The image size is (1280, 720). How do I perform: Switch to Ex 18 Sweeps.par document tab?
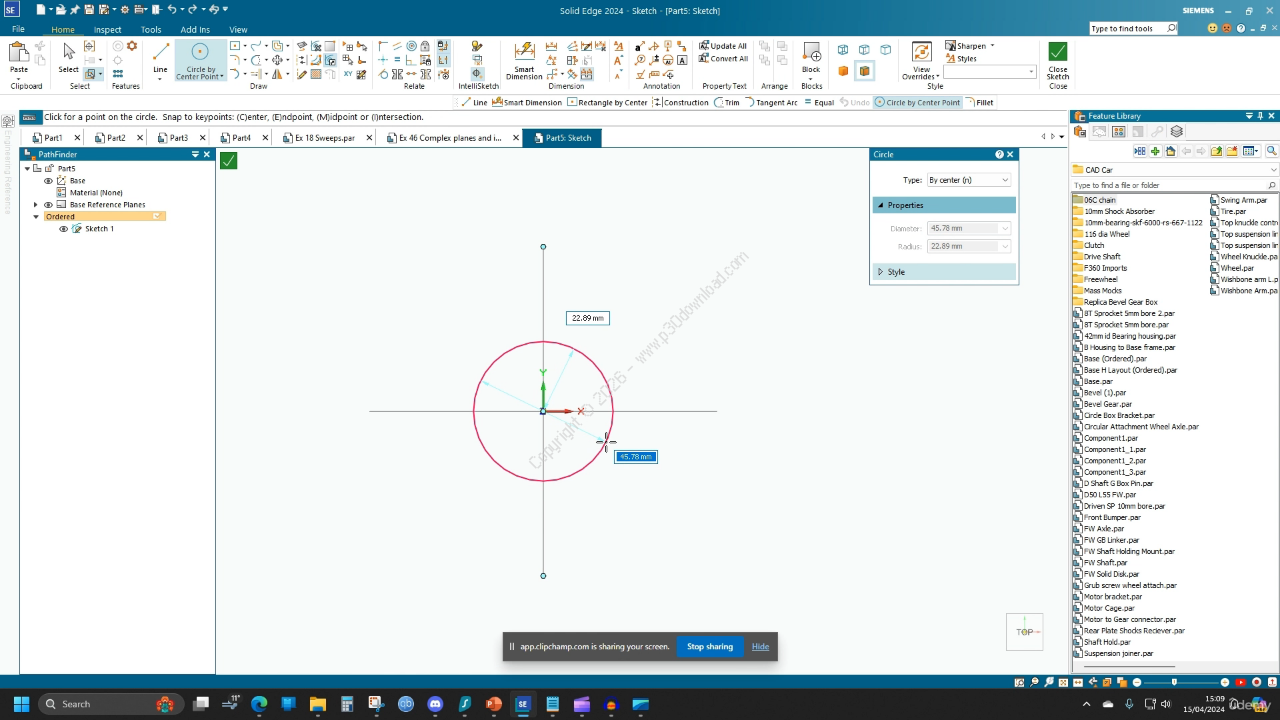(x=324, y=138)
